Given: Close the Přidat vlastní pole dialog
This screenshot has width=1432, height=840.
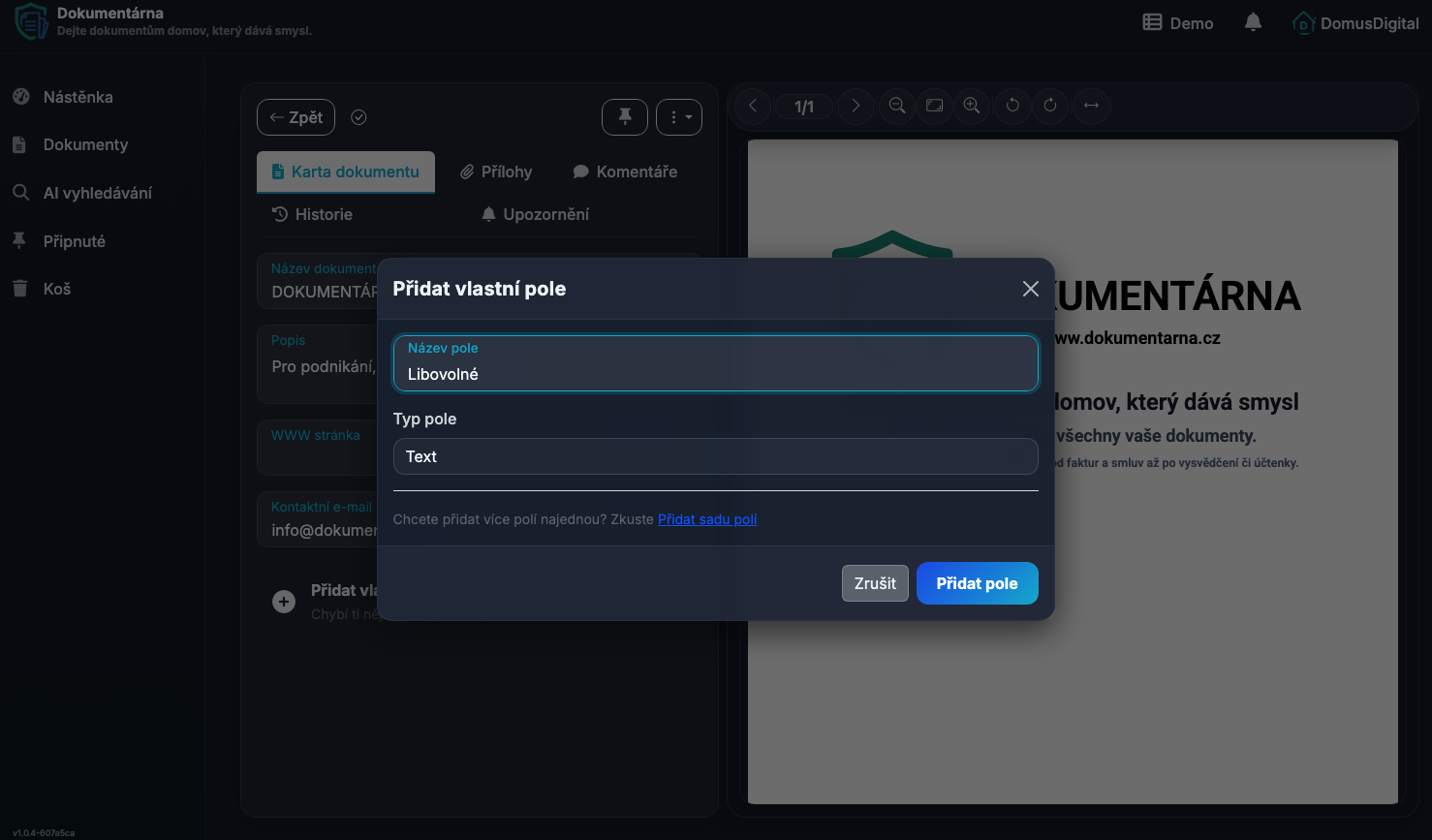Looking at the screenshot, I should (x=1030, y=289).
